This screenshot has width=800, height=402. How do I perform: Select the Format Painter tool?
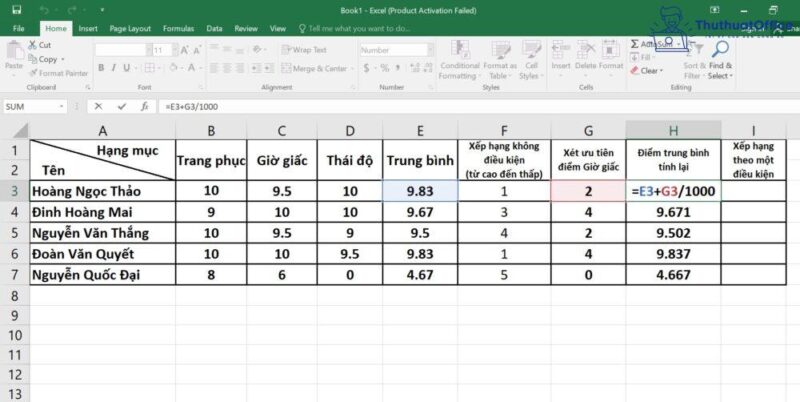click(x=58, y=73)
